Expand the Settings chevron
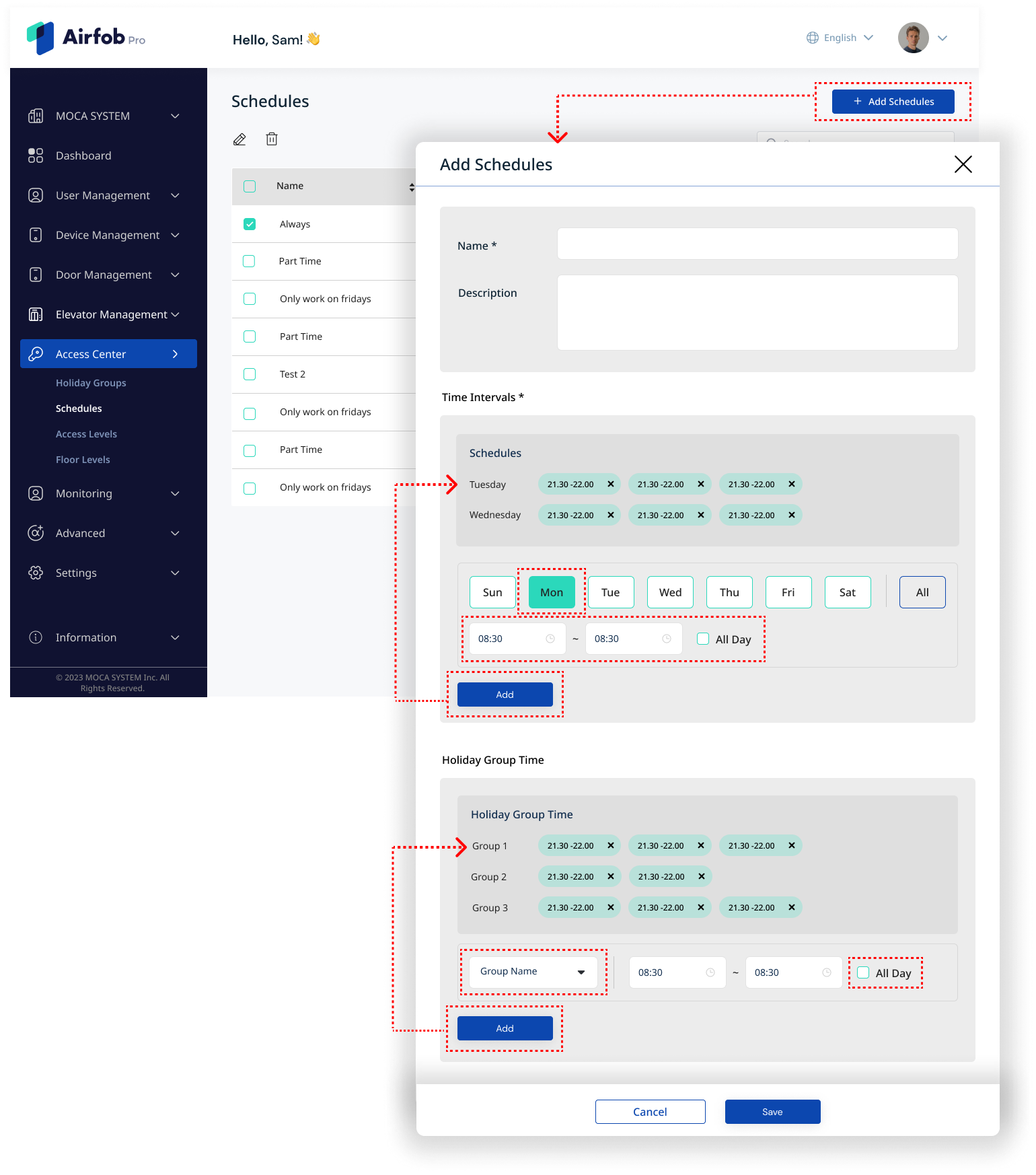 tap(175, 573)
